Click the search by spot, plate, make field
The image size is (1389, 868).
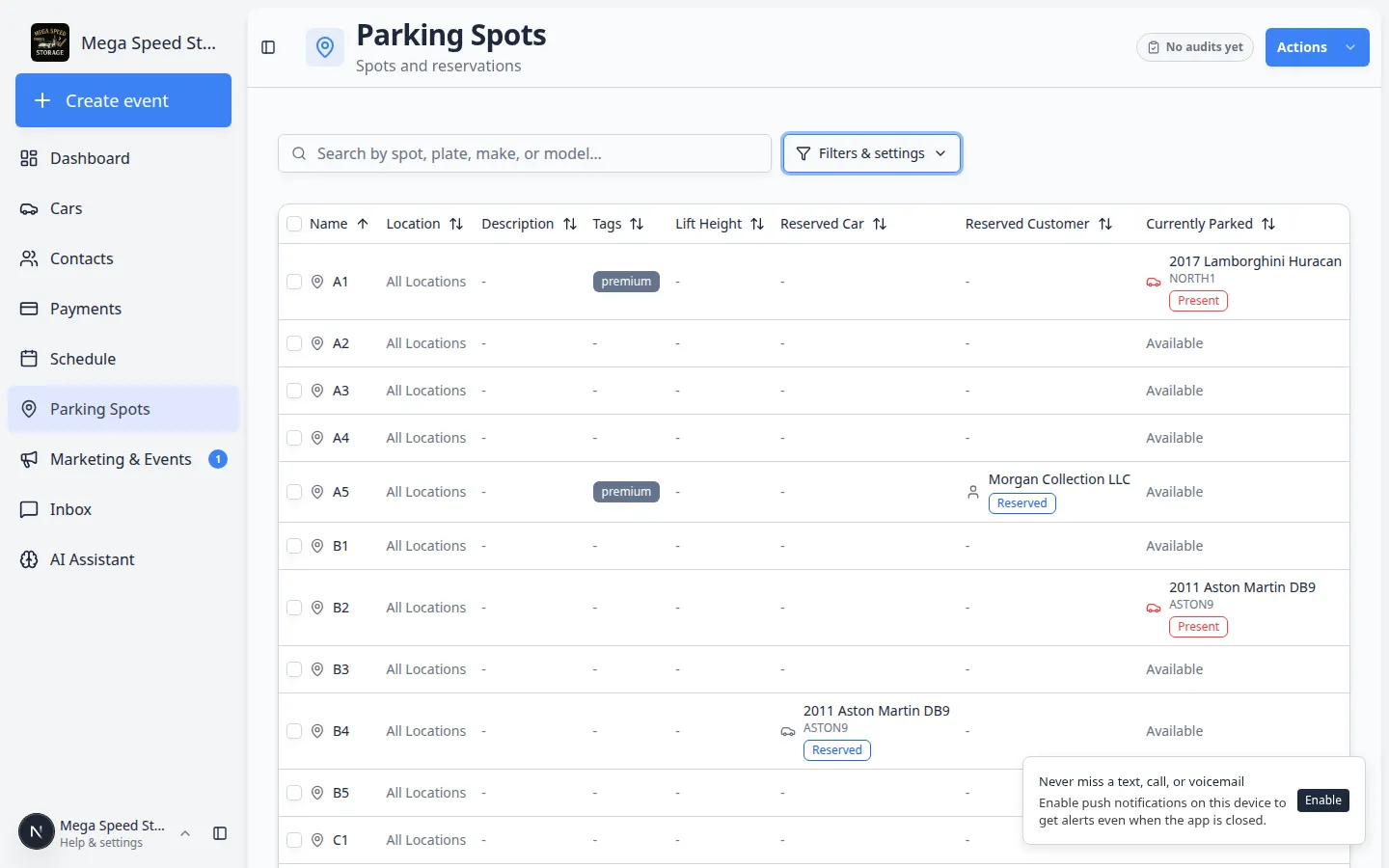coord(525,153)
